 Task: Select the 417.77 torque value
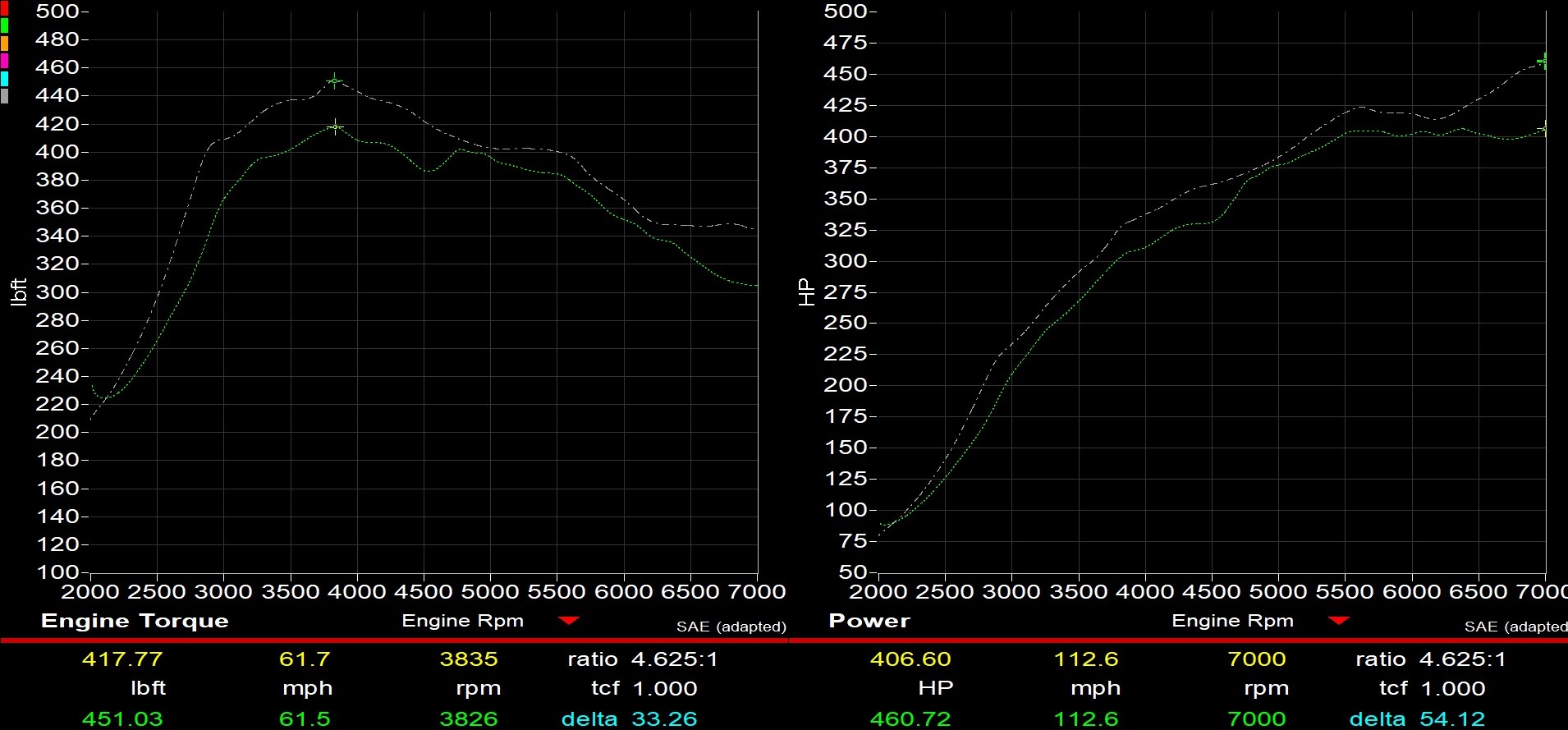pyautogui.click(x=122, y=659)
